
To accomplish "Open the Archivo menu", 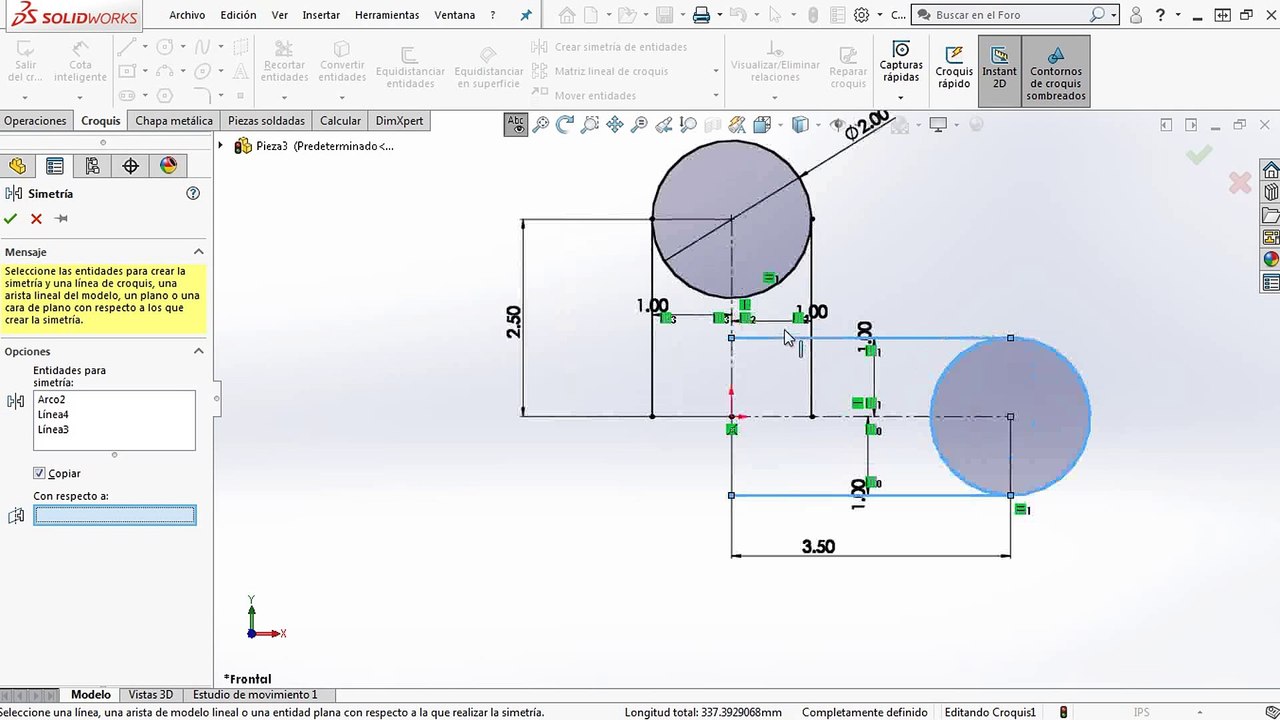I will pos(187,15).
